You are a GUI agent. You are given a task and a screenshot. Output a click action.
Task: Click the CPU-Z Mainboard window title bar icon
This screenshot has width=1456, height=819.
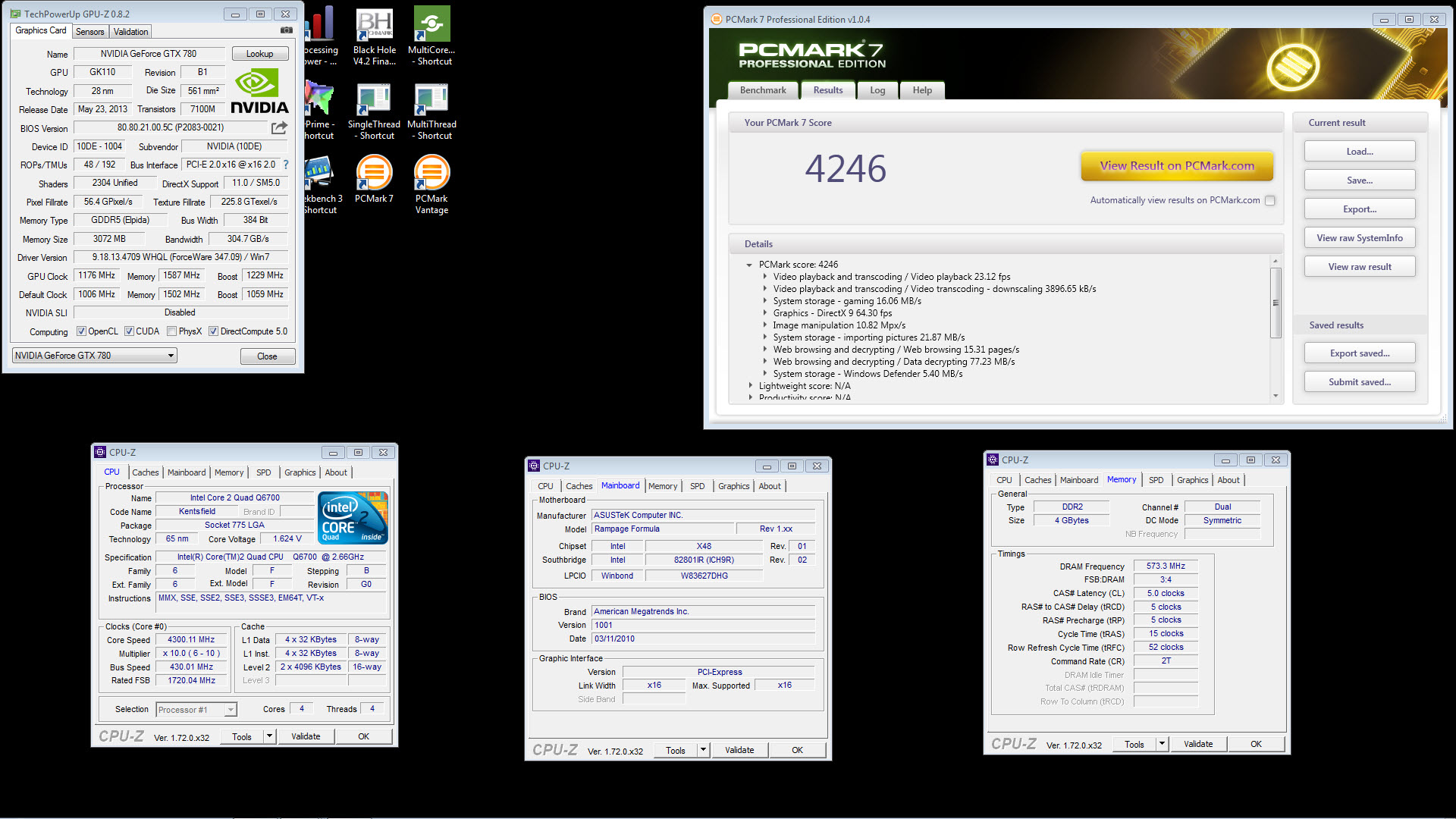pyautogui.click(x=534, y=466)
